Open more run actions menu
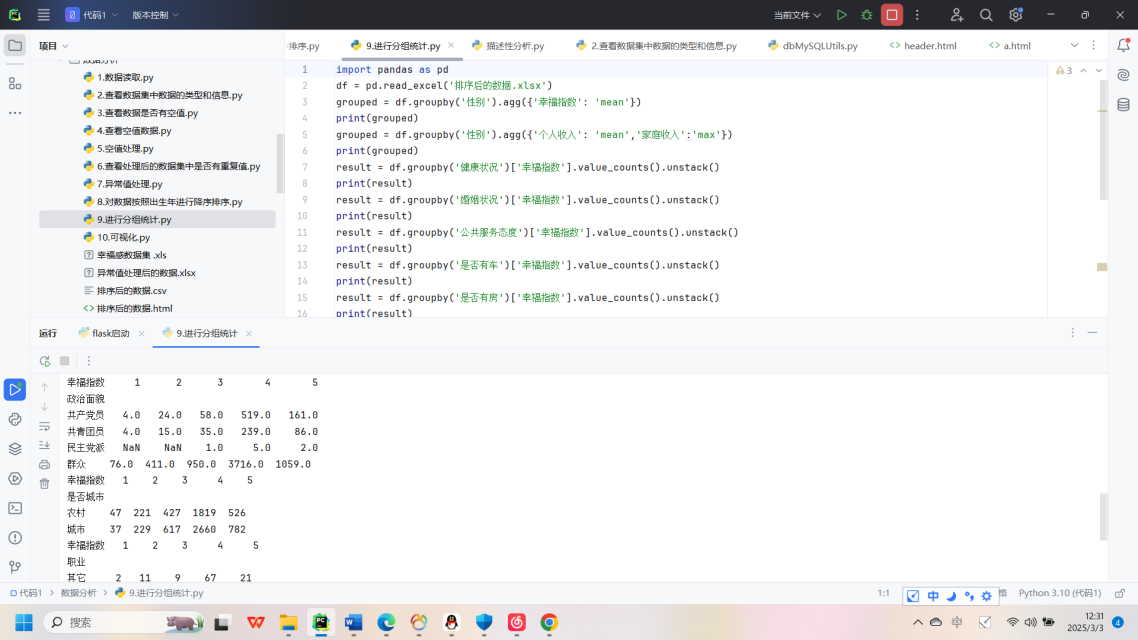This screenshot has height=640, width=1138. [917, 15]
